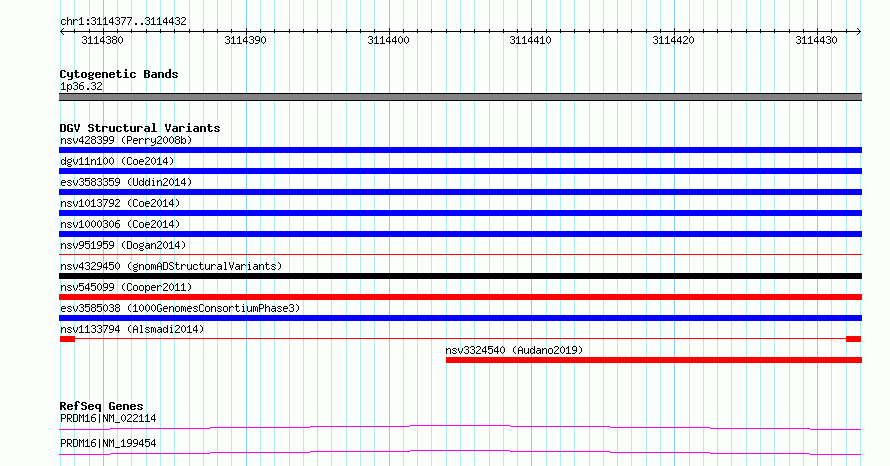
Task: Click the blue bar under nsv1000306
Action: (460, 234)
